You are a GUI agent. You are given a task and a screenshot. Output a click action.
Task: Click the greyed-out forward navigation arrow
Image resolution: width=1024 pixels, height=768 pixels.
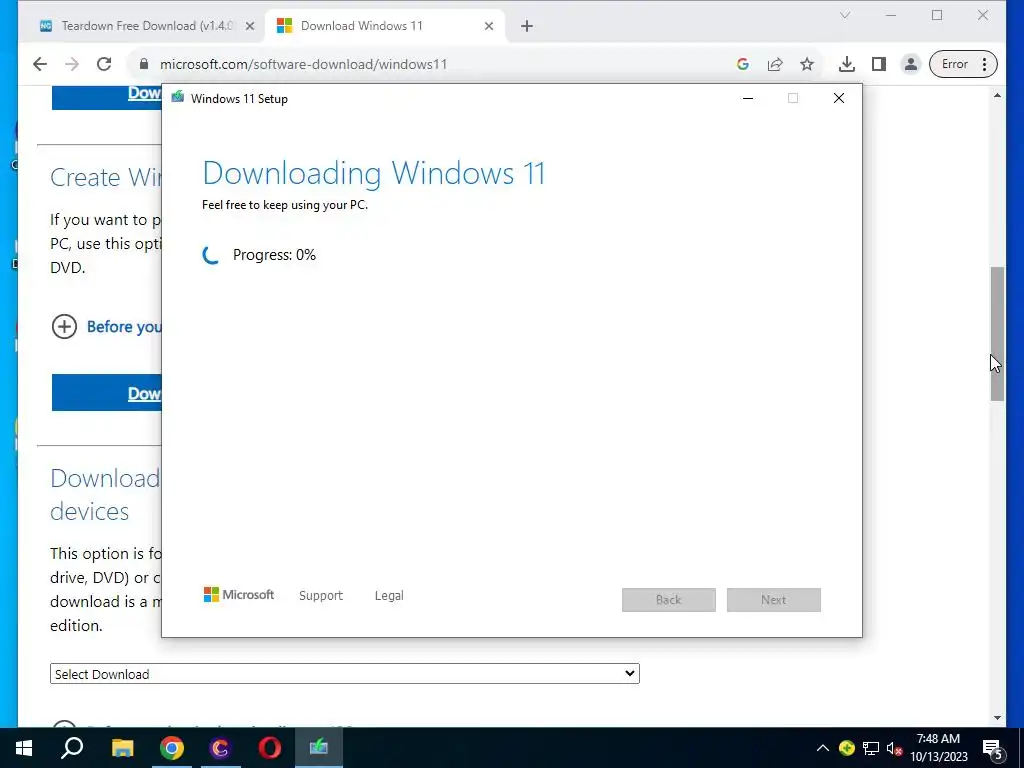[x=72, y=64]
